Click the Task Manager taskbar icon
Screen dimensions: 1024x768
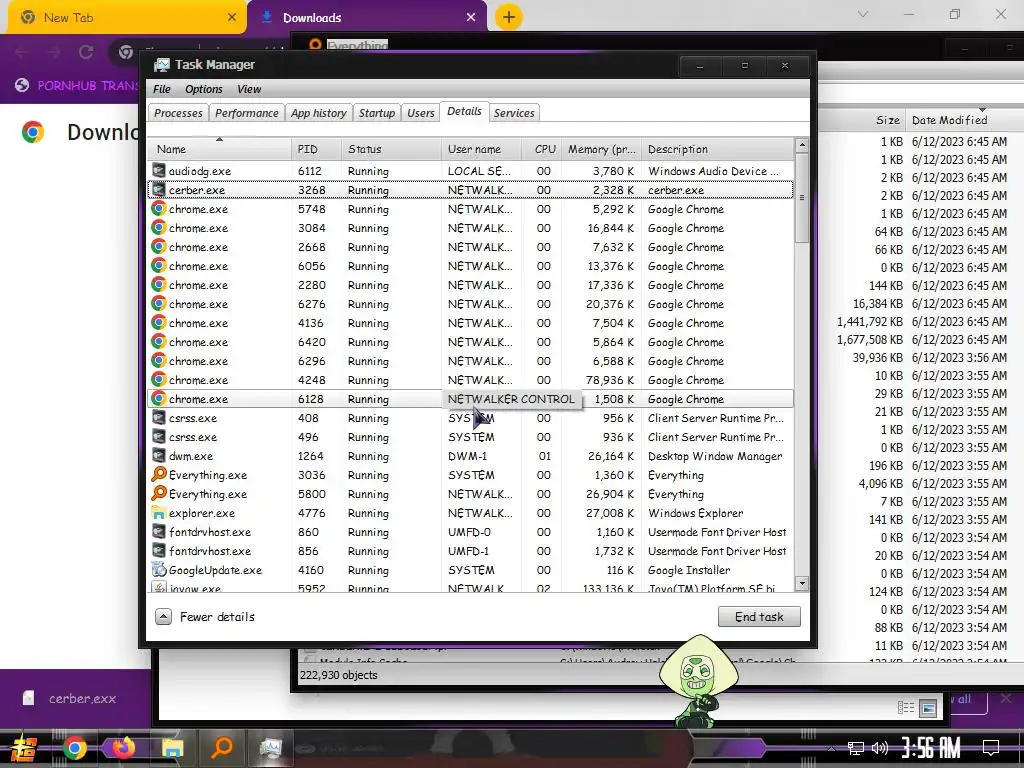270,748
